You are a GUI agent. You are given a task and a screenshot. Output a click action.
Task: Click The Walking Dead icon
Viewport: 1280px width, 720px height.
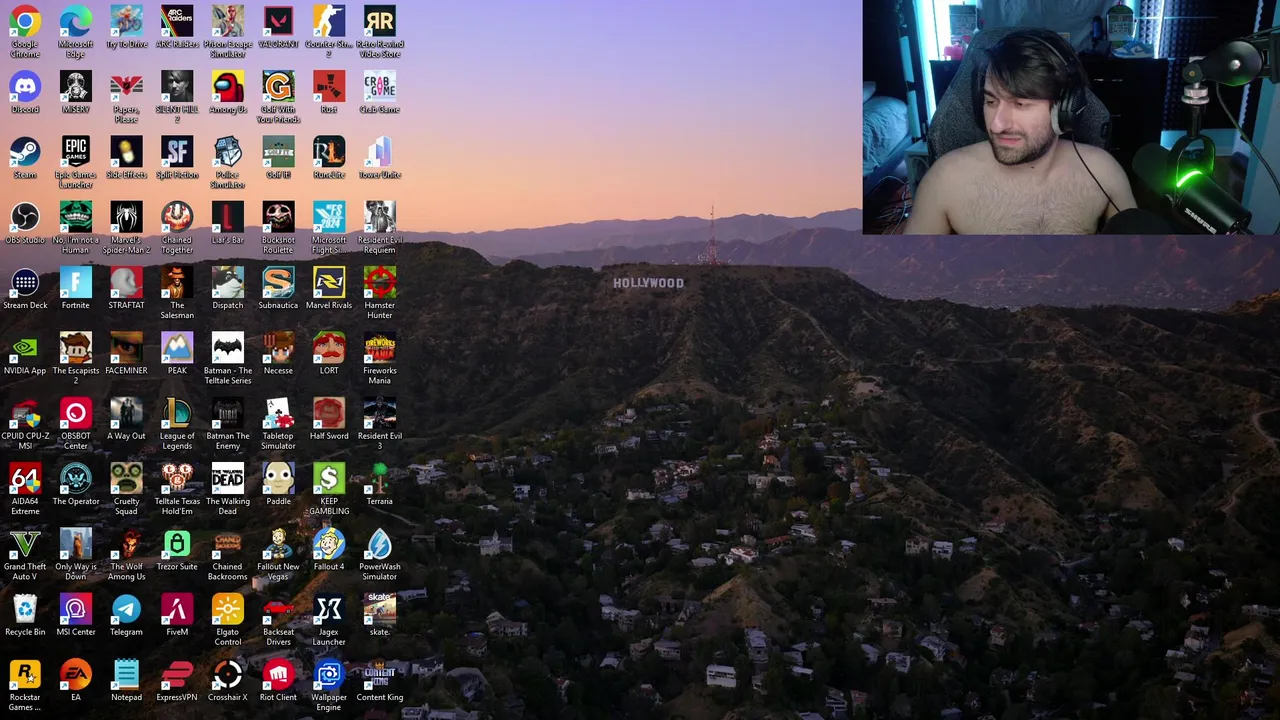coord(228,488)
